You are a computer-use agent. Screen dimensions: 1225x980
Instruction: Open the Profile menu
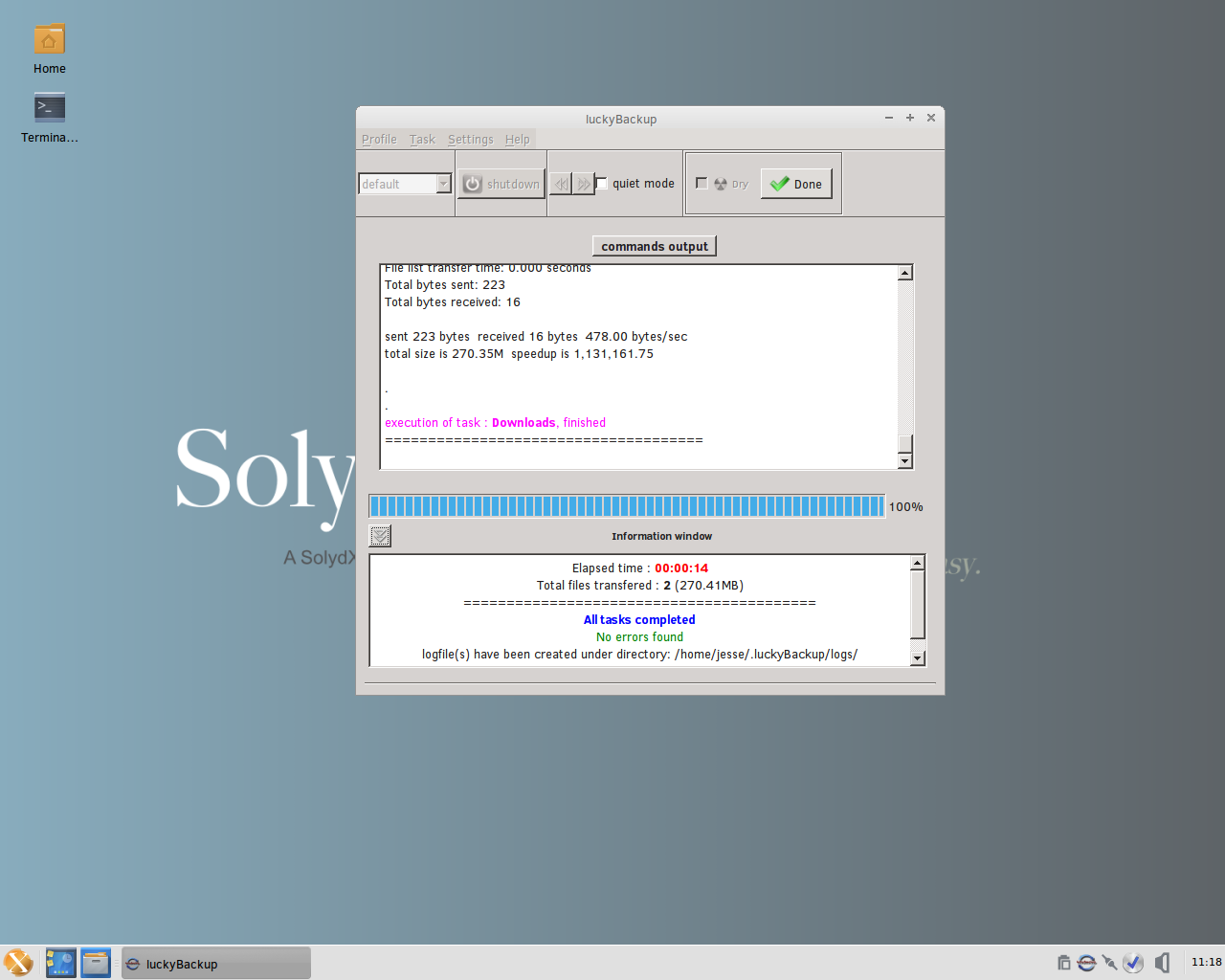click(379, 140)
